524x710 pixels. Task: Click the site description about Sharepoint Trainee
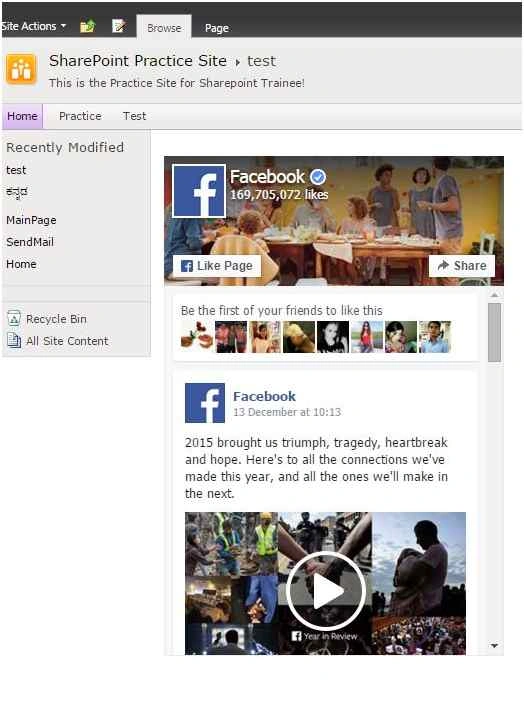pos(177,83)
